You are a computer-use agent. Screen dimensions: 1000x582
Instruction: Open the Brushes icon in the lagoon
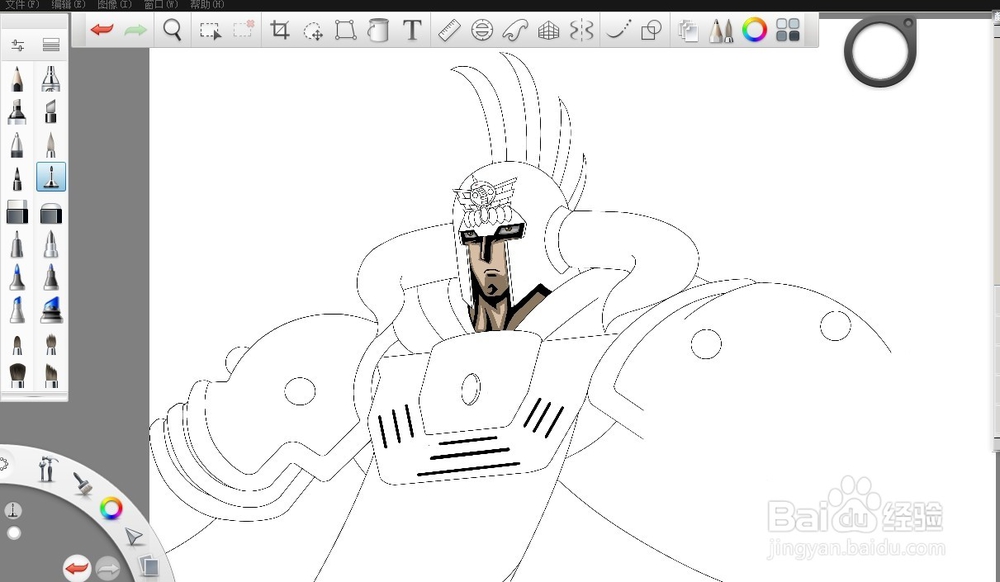pos(82,484)
